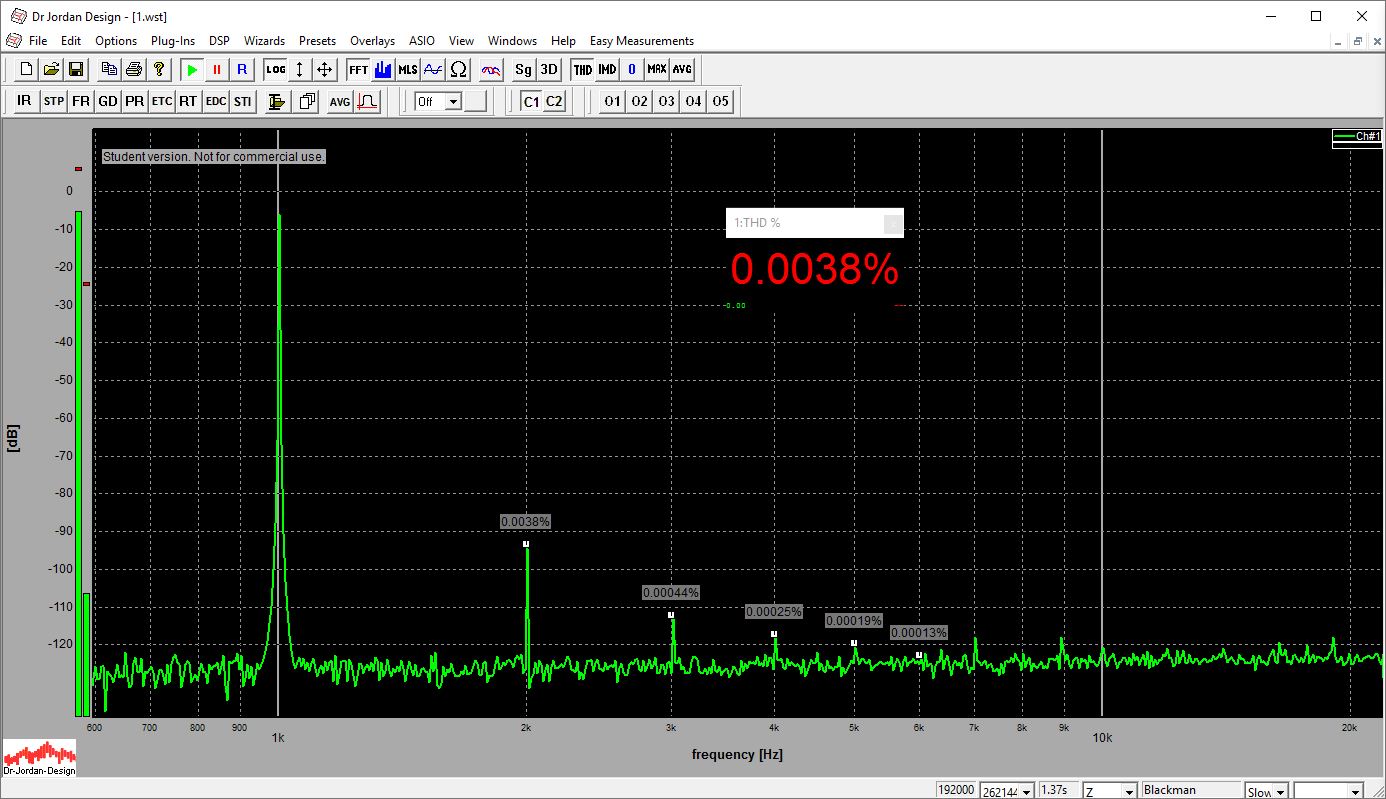Toggle the AVG button in second toolbar
The height and width of the screenshot is (799, 1386).
tap(340, 101)
